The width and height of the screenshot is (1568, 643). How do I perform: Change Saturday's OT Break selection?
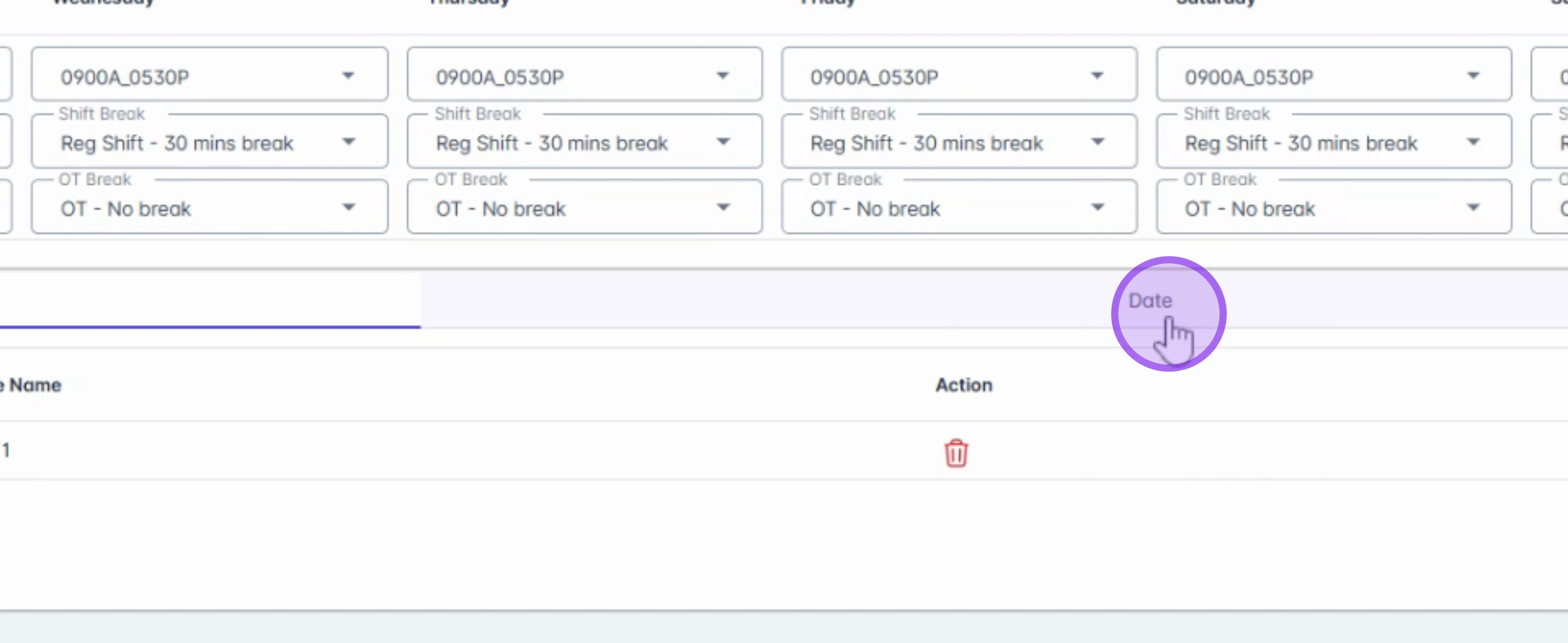coord(1334,208)
